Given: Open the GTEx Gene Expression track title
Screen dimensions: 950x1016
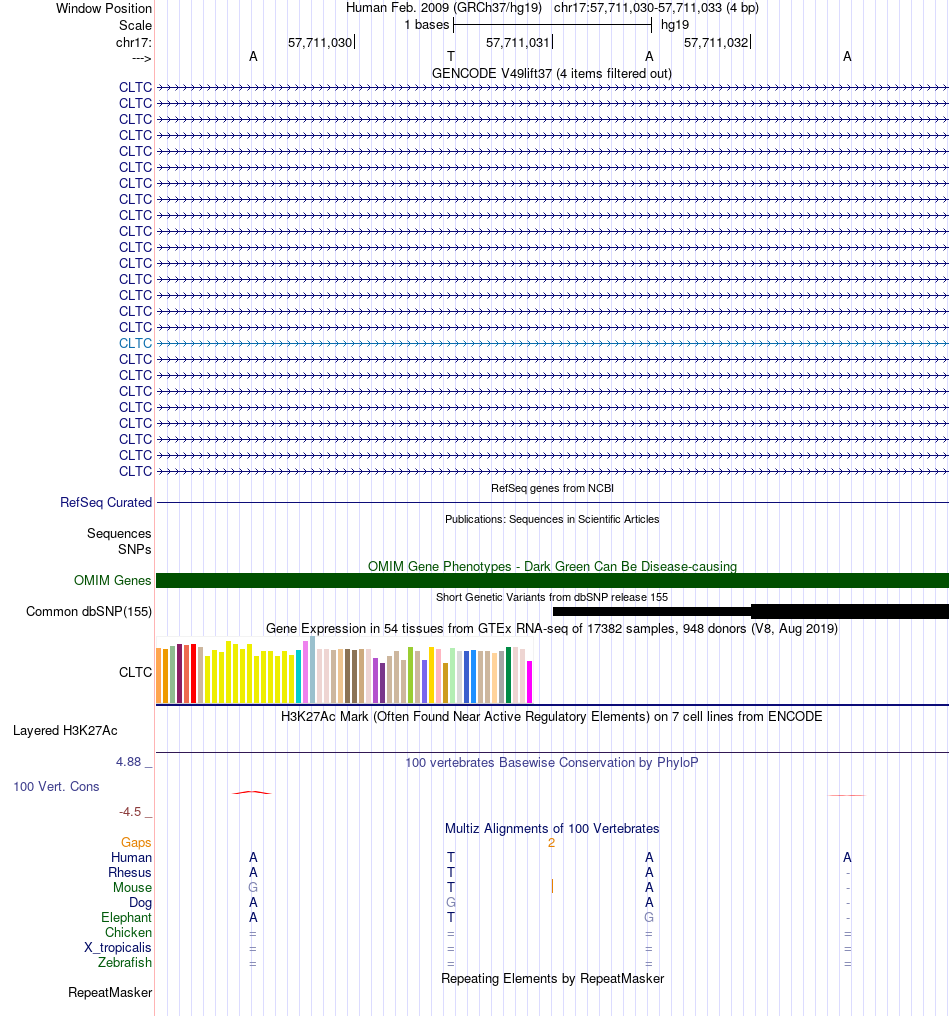Looking at the screenshot, I should coord(551,629).
